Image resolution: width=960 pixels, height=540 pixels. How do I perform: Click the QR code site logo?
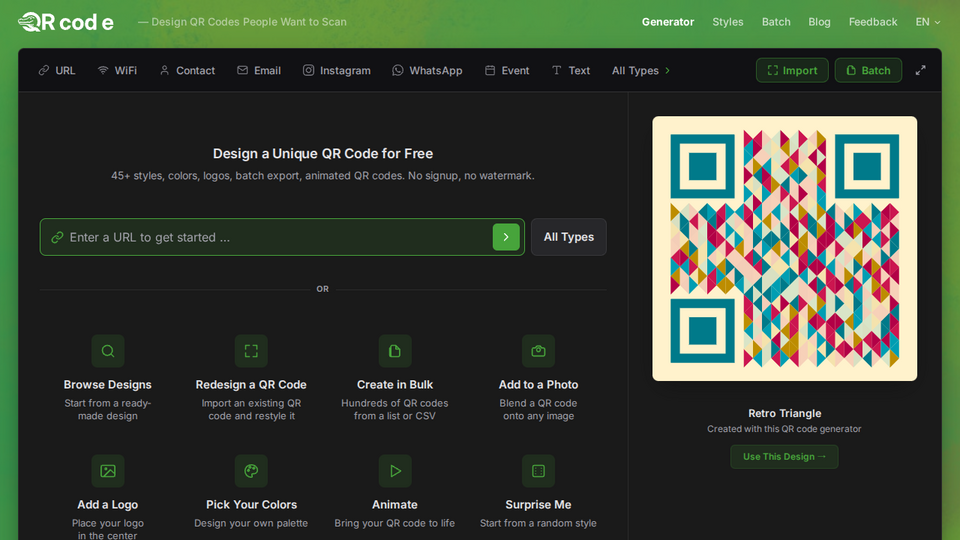66,22
